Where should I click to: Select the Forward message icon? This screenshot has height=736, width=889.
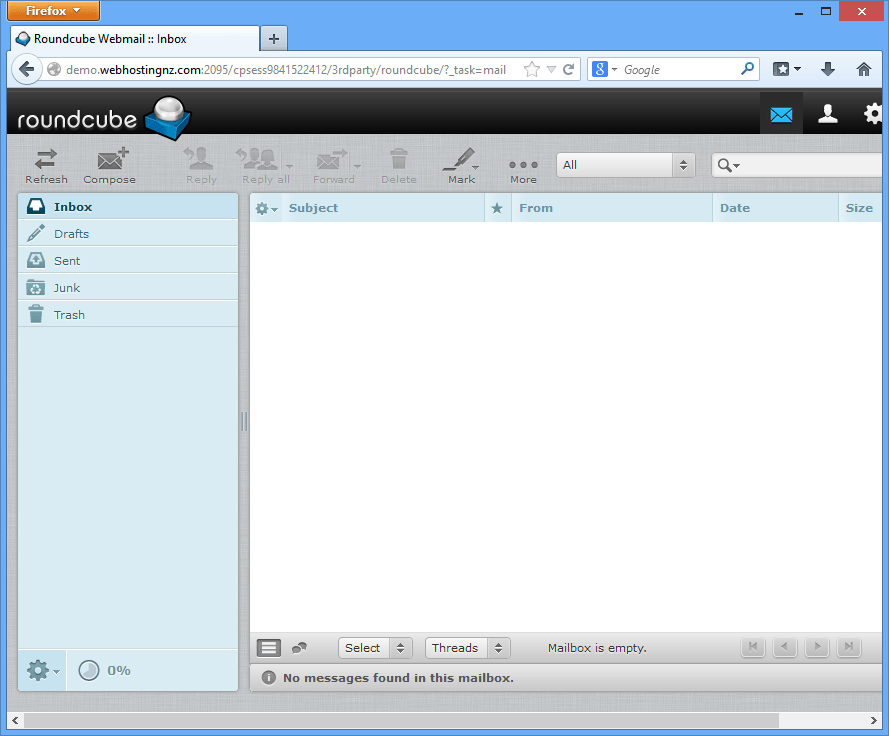(329, 165)
